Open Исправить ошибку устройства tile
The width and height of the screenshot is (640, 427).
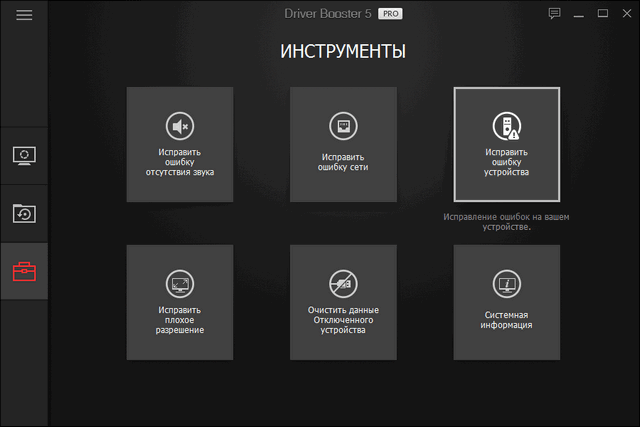[507, 145]
